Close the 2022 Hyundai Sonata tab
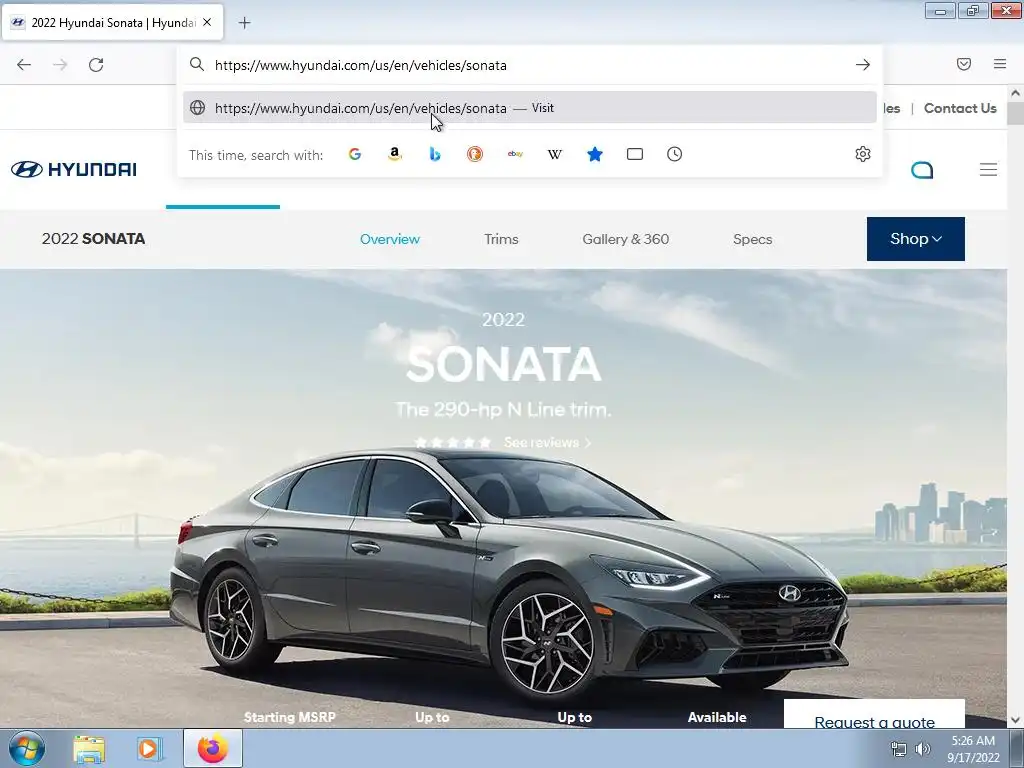Image resolution: width=1024 pixels, height=768 pixels. [207, 22]
